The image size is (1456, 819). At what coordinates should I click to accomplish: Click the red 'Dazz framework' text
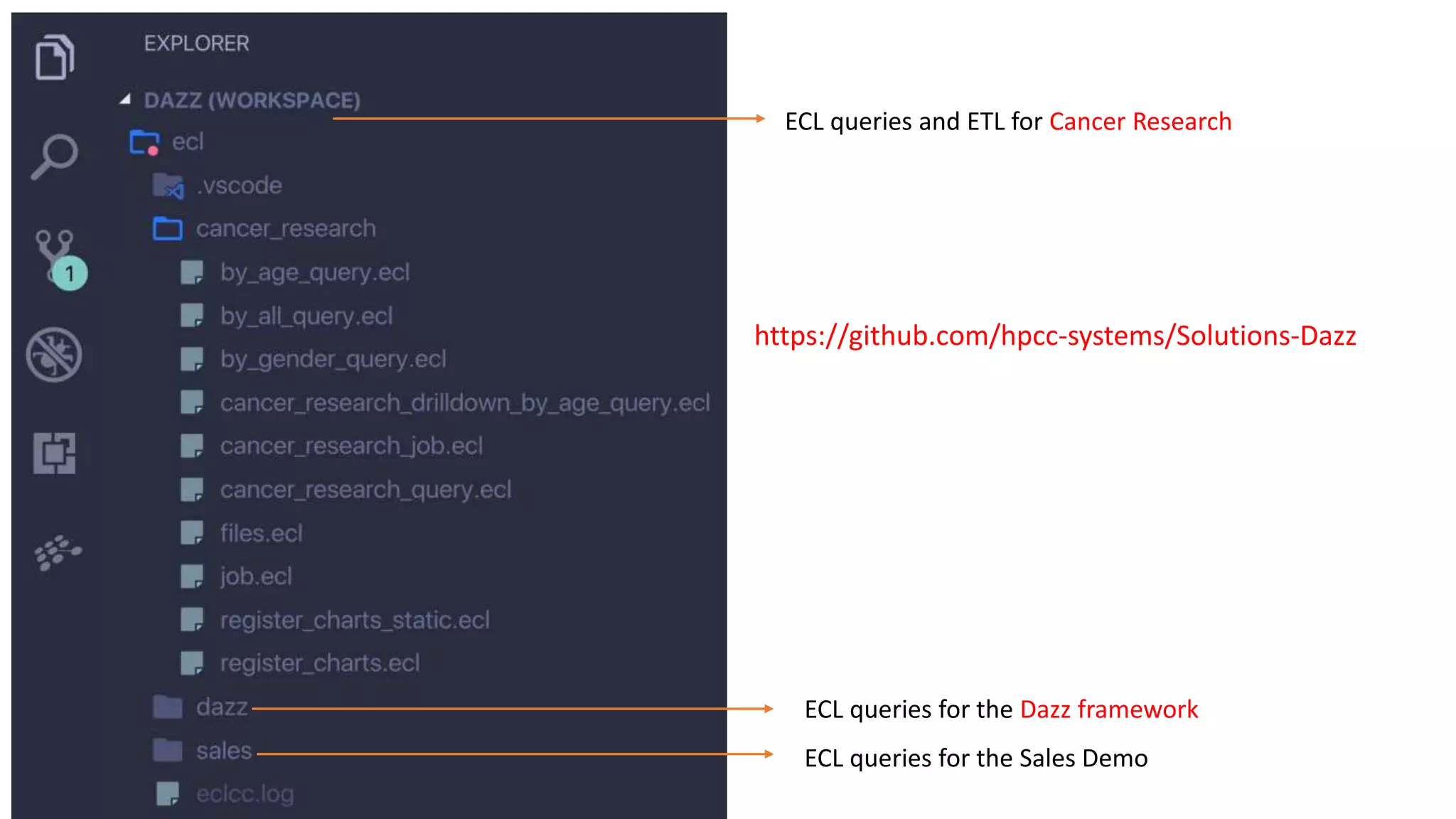tap(1109, 710)
